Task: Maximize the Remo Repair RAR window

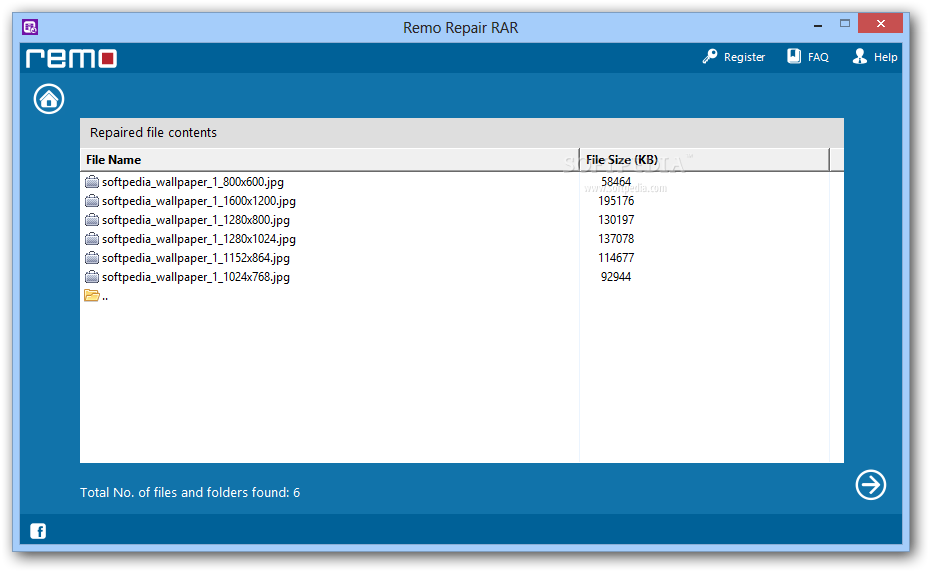Action: point(845,24)
